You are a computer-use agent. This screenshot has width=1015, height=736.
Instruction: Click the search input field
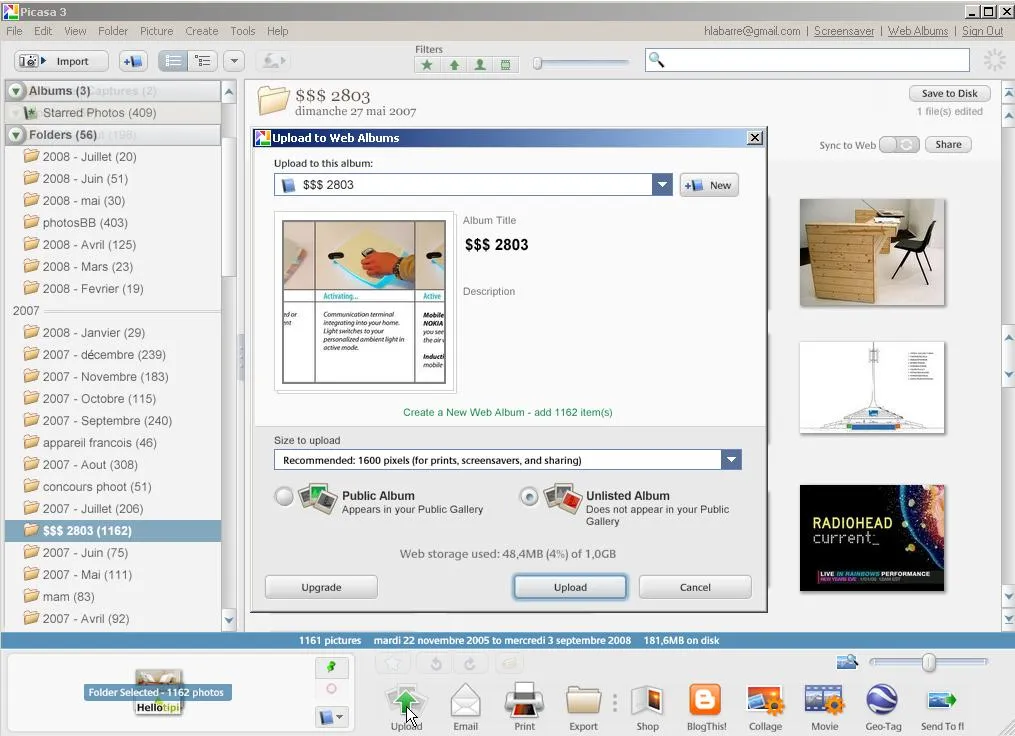(x=807, y=60)
